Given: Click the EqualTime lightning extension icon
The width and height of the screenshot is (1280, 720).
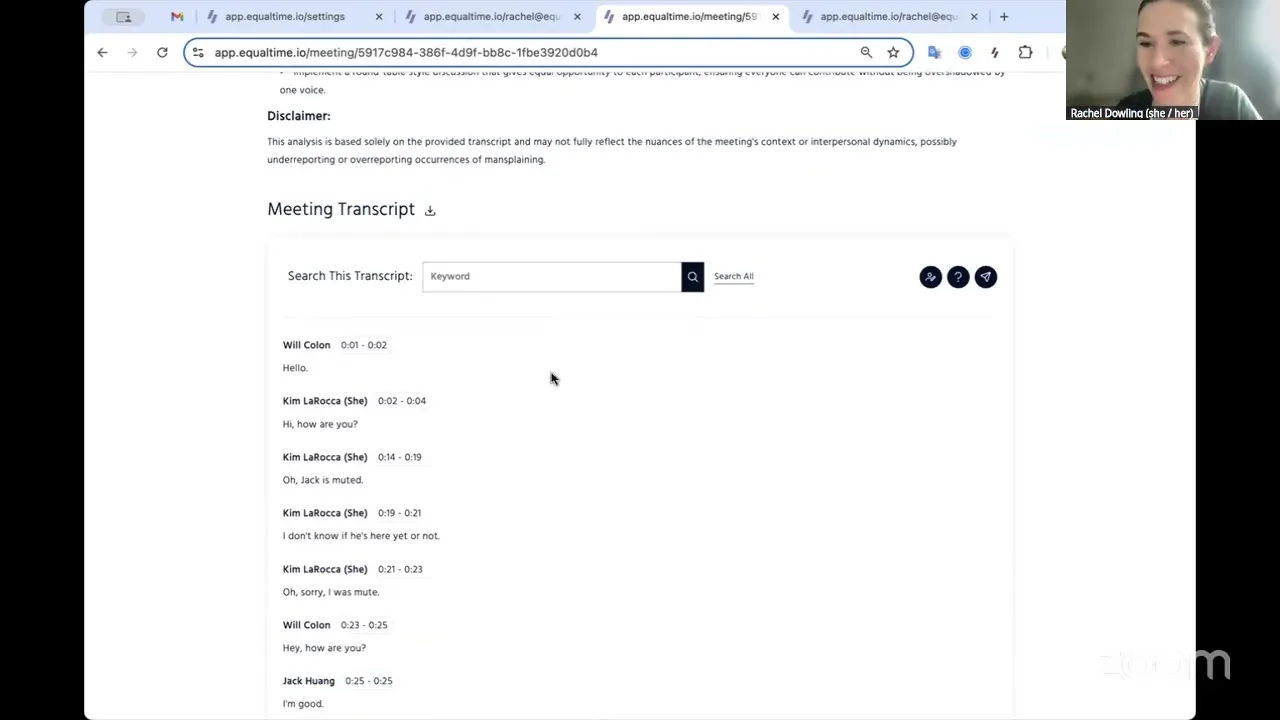Looking at the screenshot, I should [995, 52].
